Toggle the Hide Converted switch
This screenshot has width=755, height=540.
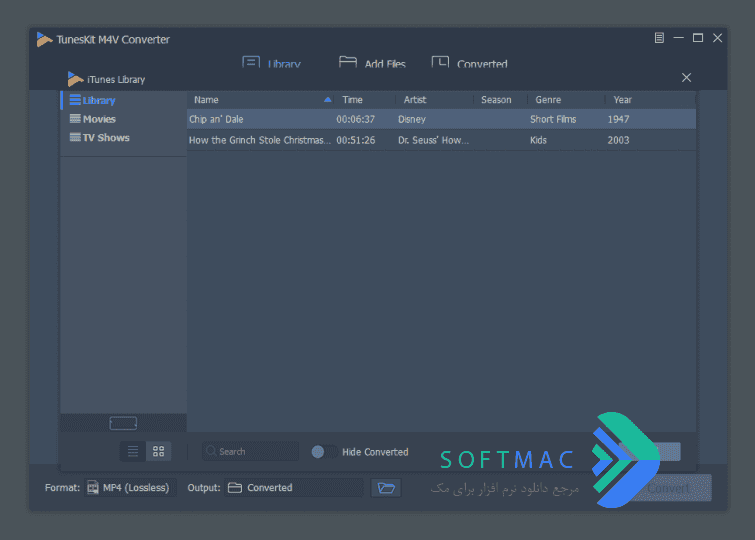(324, 452)
